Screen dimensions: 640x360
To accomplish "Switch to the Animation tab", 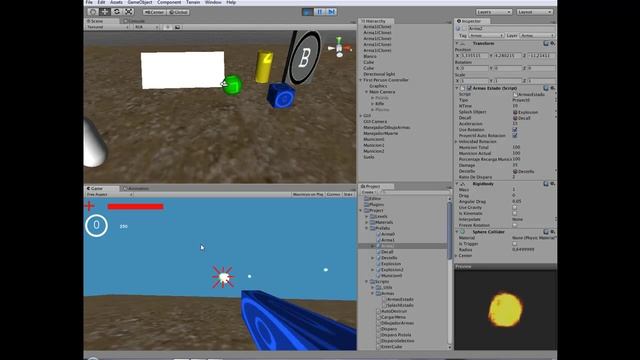I will coord(137,189).
